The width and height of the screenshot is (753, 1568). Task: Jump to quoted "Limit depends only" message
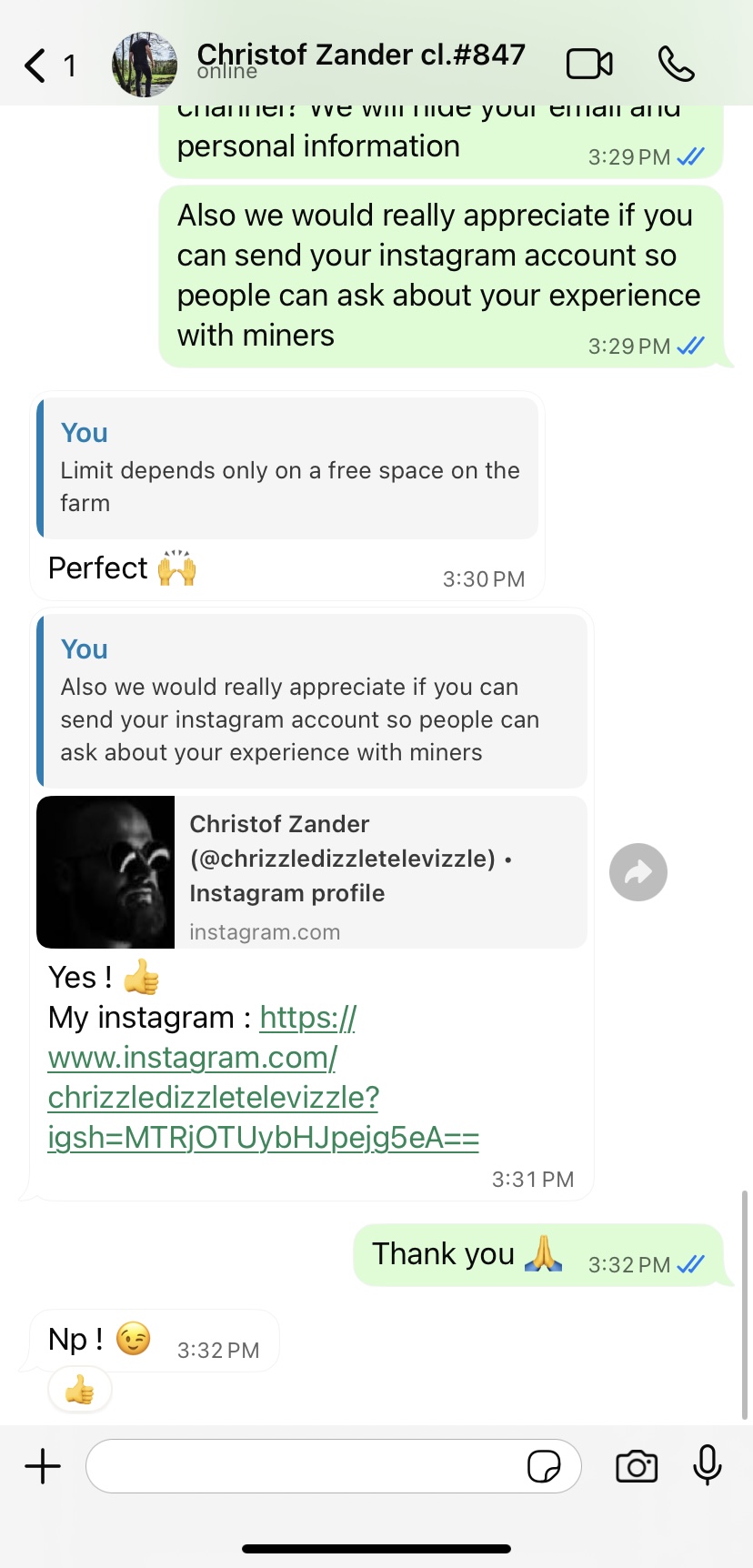click(287, 468)
